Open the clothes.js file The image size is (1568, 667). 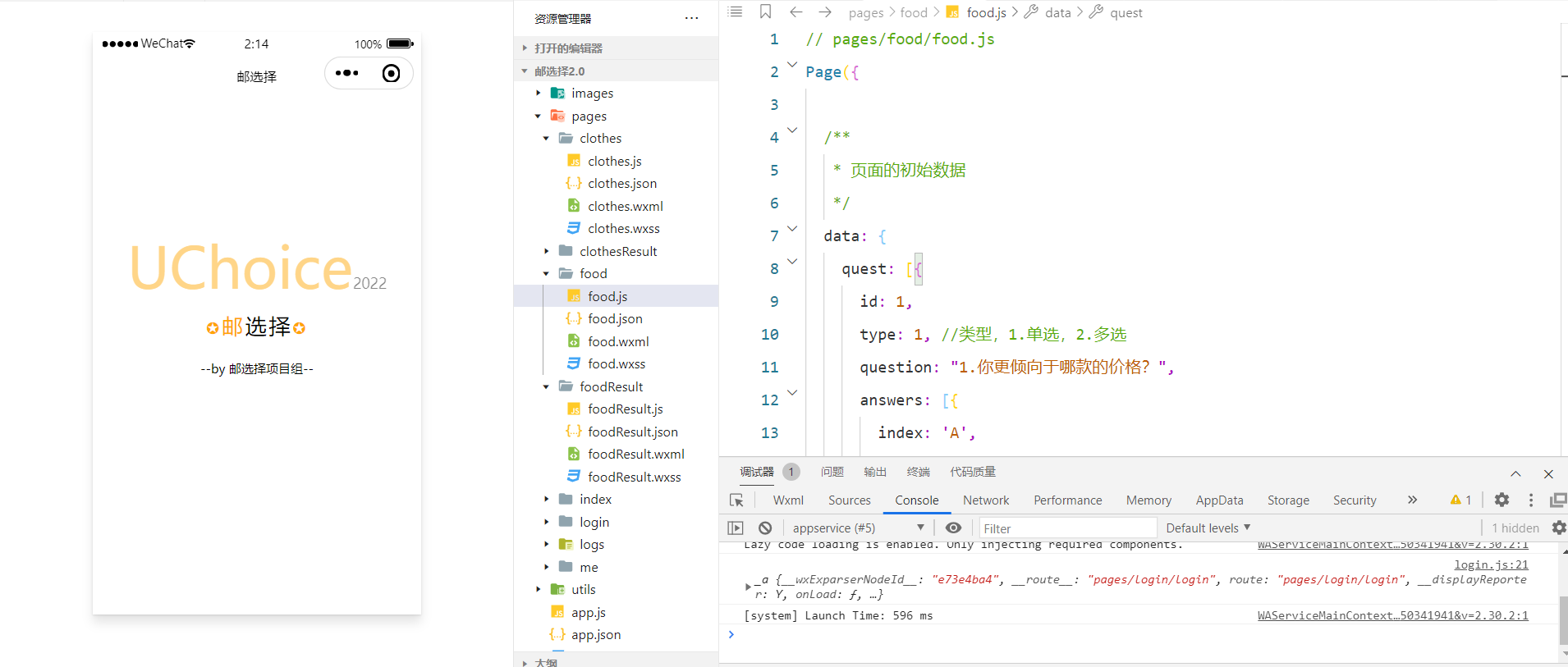615,161
